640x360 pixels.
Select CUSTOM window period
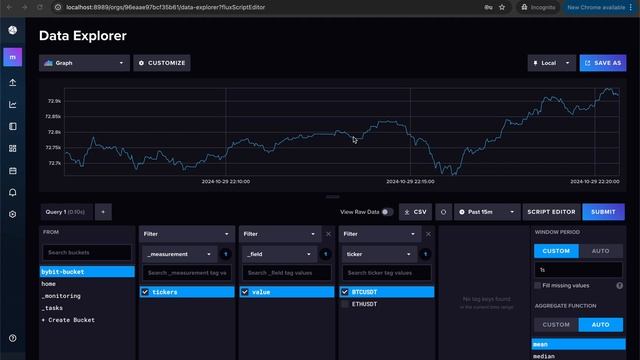point(556,251)
